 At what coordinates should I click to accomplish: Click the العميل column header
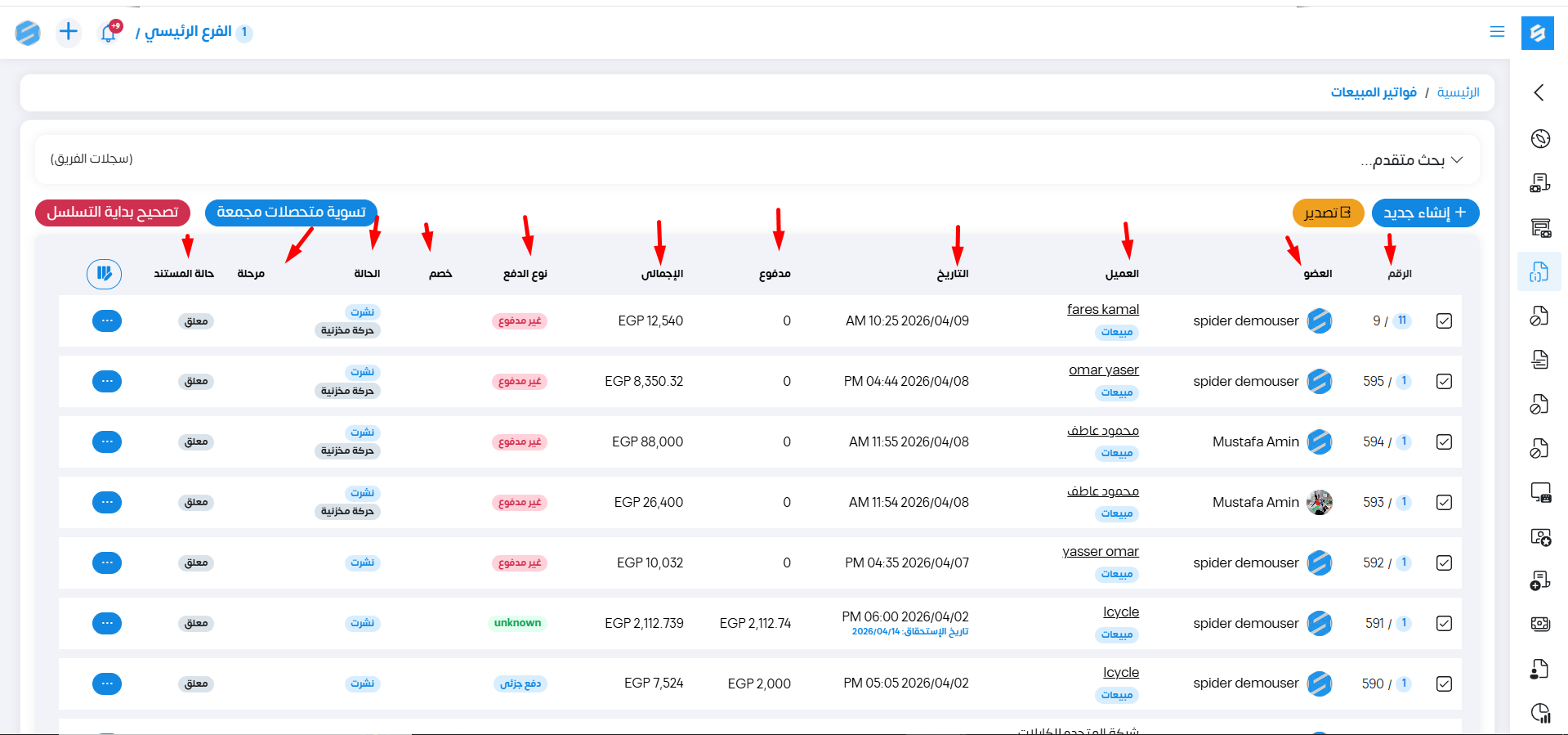[1122, 274]
